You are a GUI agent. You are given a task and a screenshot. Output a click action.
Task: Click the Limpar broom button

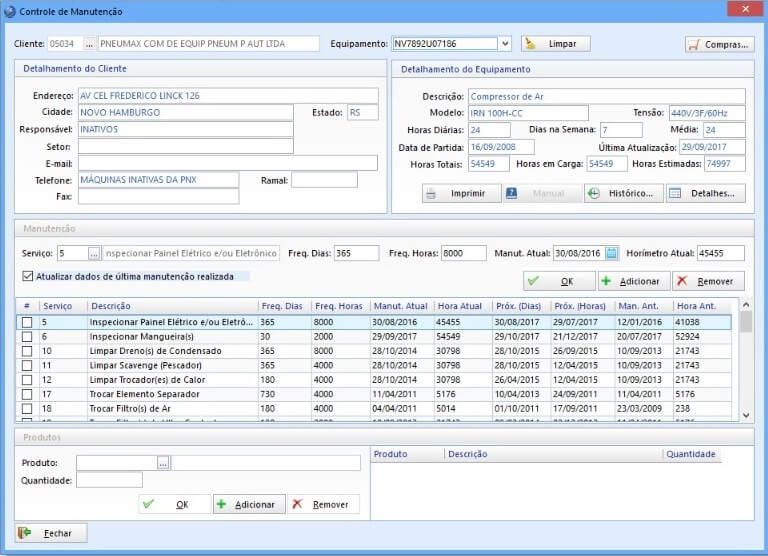coord(555,44)
